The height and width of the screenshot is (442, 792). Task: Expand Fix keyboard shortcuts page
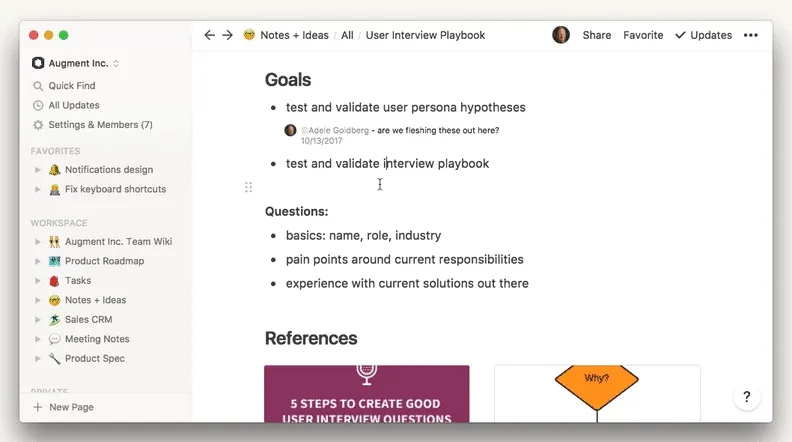click(x=37, y=189)
